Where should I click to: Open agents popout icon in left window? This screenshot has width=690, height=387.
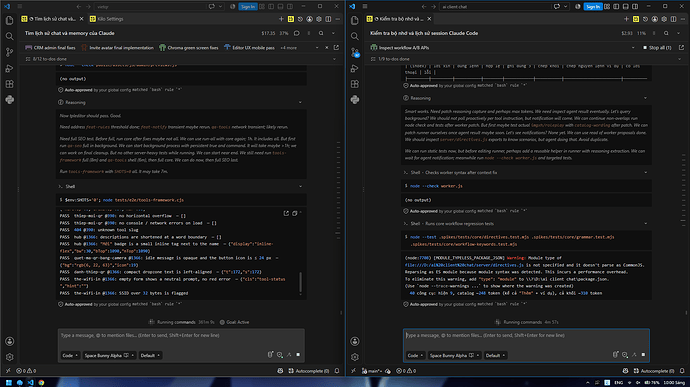pos(336,48)
